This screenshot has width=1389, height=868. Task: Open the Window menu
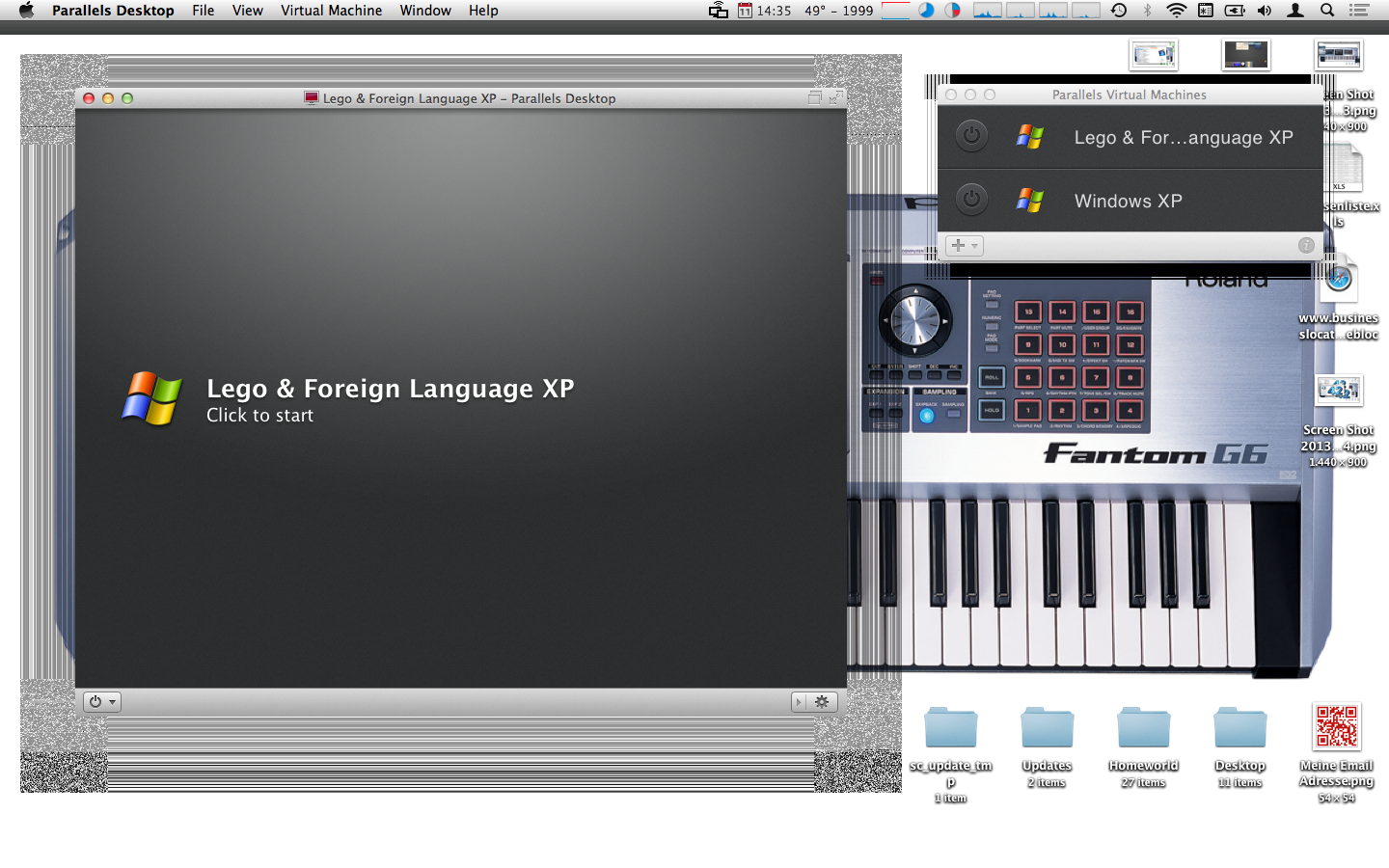pos(425,11)
